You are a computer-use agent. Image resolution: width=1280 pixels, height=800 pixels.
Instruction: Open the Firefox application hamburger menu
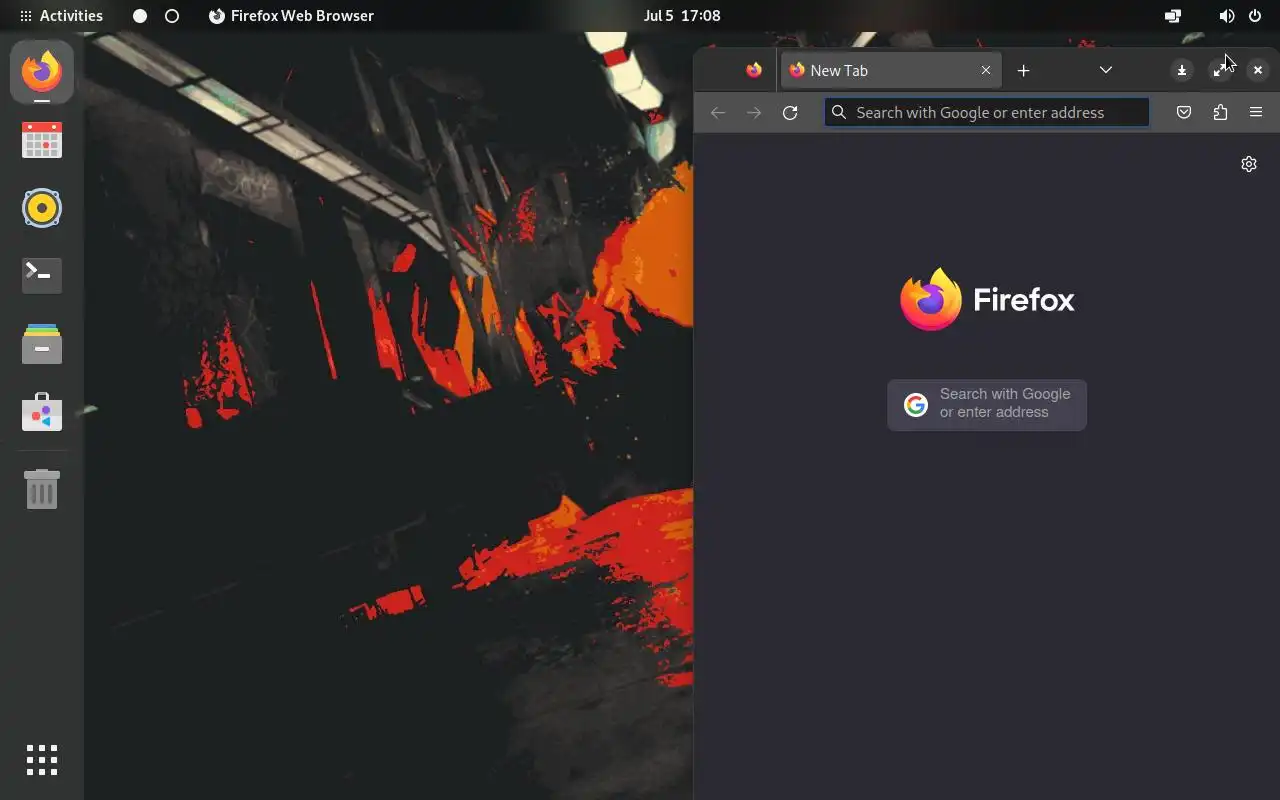[x=1256, y=112]
